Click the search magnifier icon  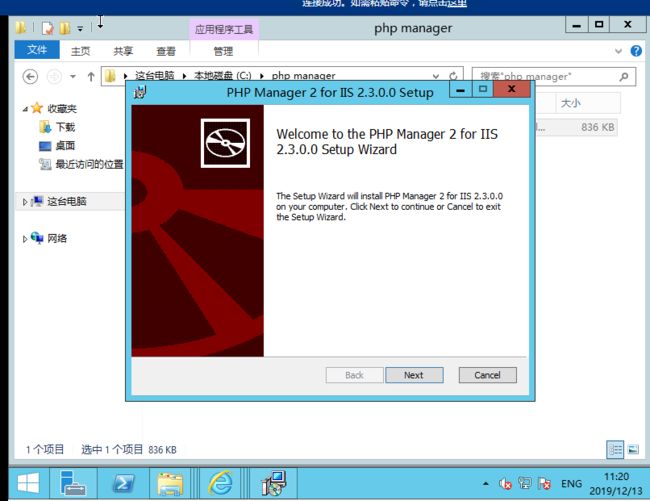623,77
